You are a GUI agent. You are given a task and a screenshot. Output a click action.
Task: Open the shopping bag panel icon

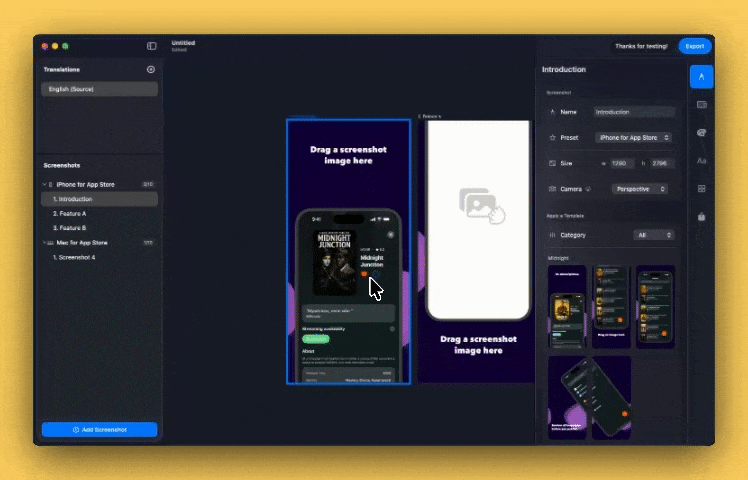(x=701, y=216)
